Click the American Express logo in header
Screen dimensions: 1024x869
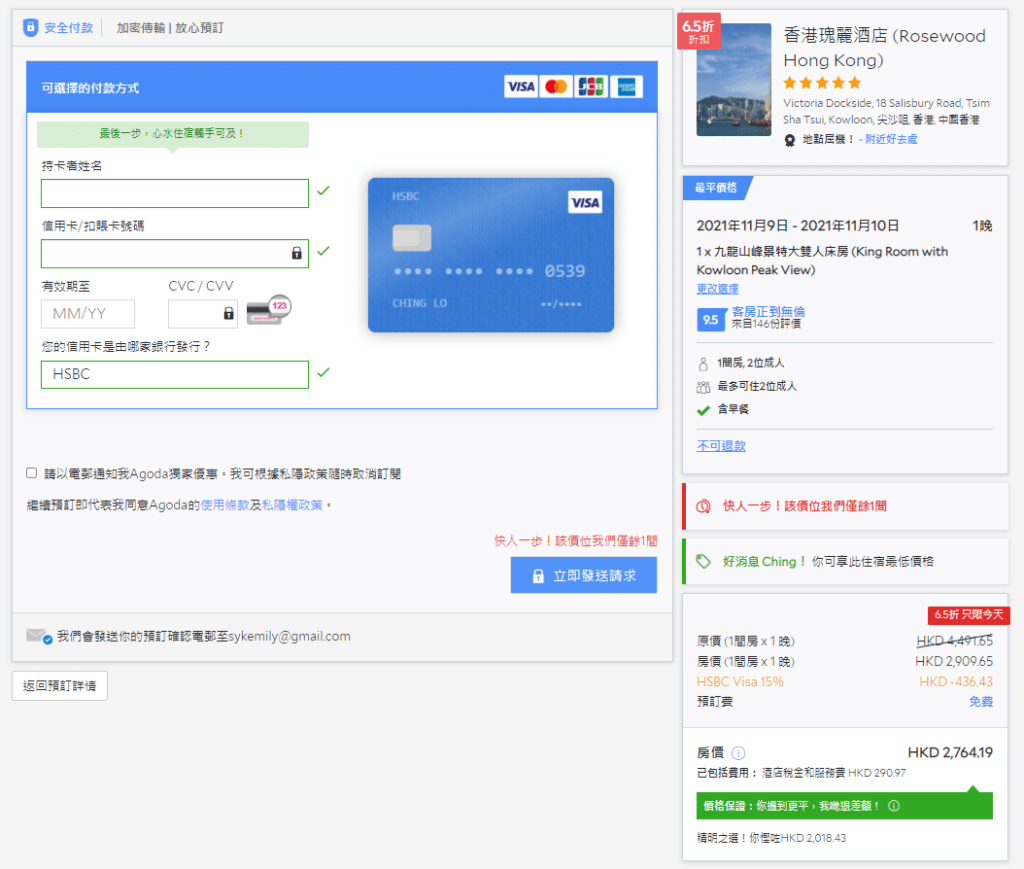tap(626, 86)
